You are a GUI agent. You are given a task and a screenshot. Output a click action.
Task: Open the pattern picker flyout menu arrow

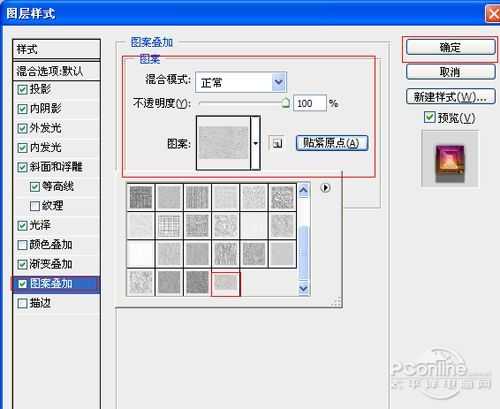[x=325, y=188]
